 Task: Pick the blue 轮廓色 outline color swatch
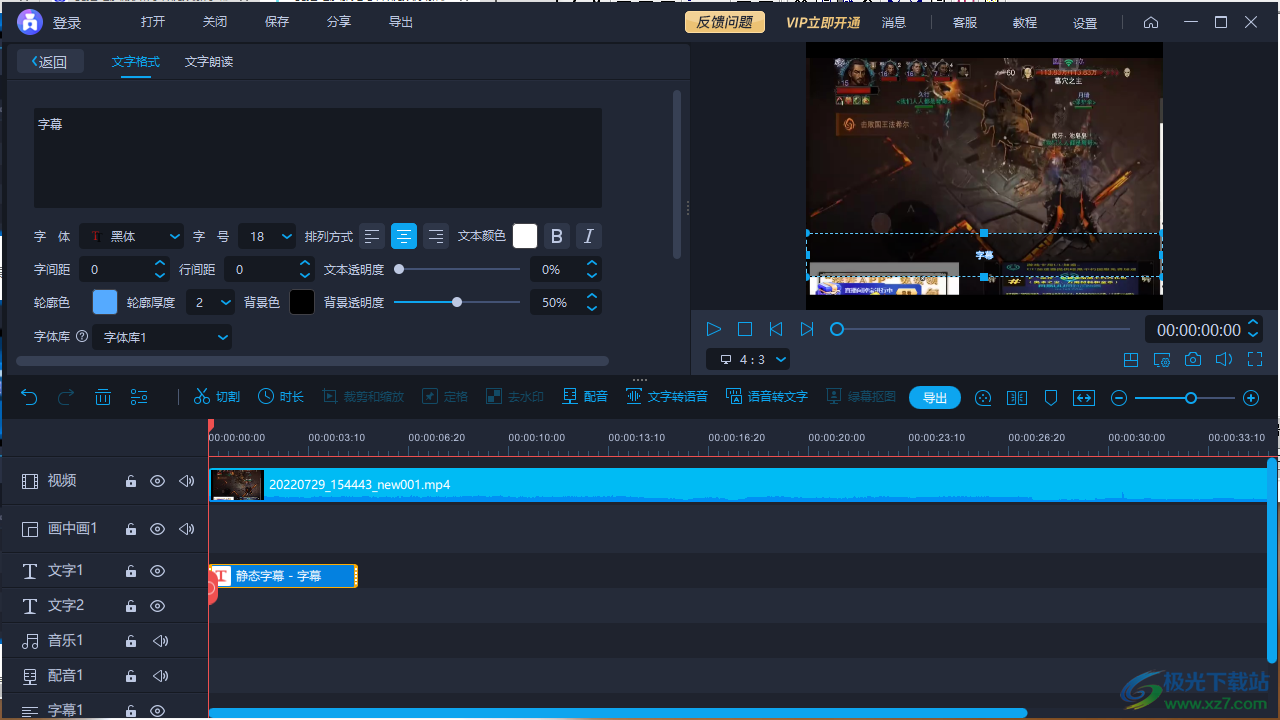pos(105,302)
